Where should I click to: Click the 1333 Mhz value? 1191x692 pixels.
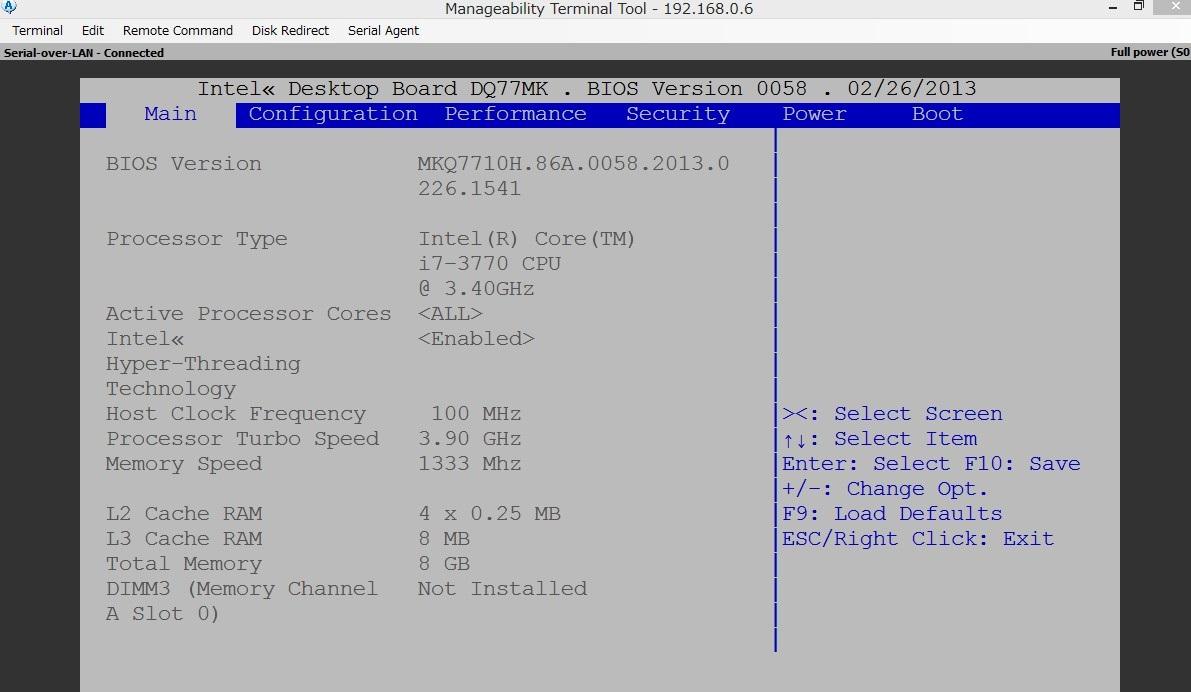tap(469, 464)
